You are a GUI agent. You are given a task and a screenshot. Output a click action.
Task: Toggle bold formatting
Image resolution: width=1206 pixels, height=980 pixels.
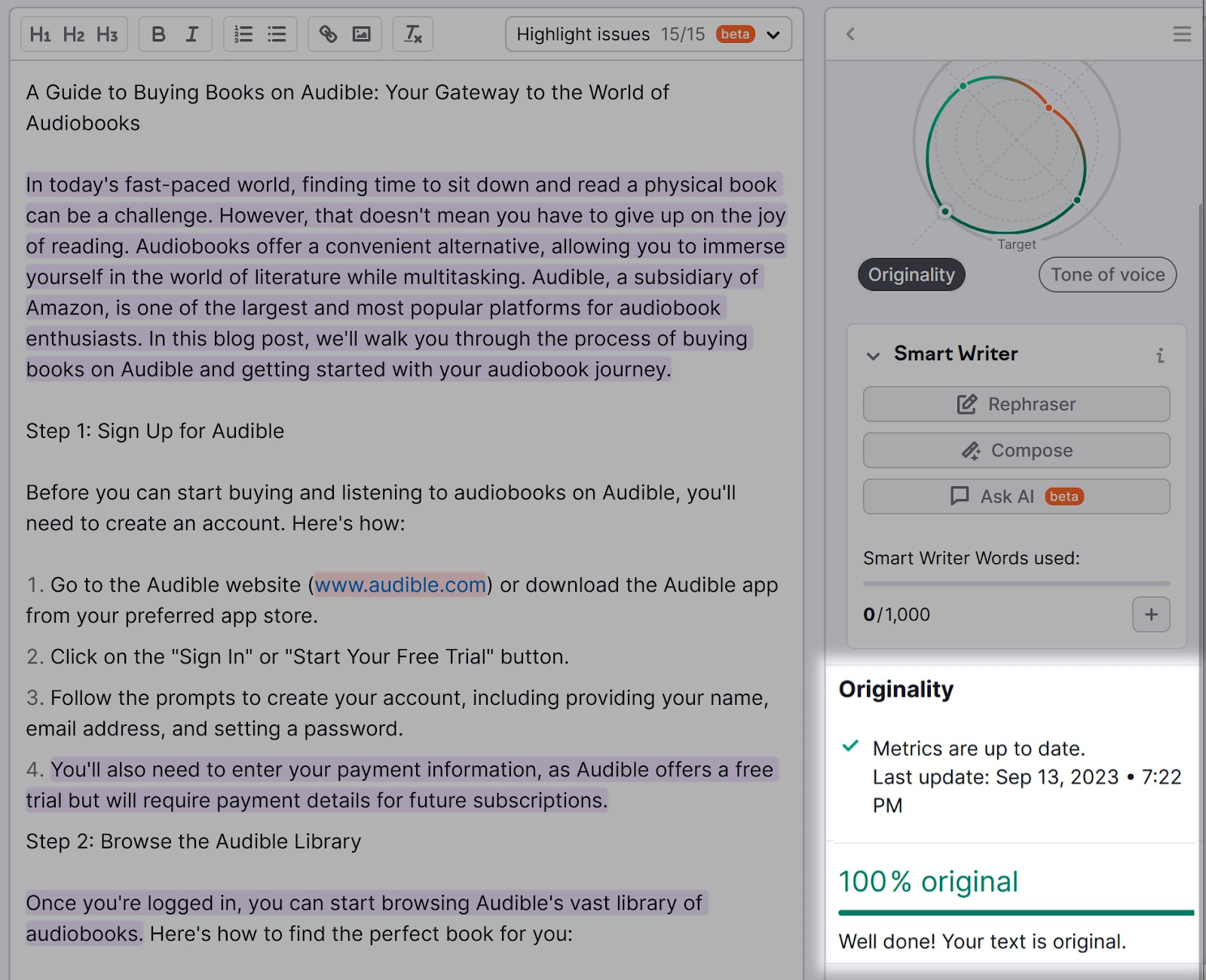[x=158, y=34]
